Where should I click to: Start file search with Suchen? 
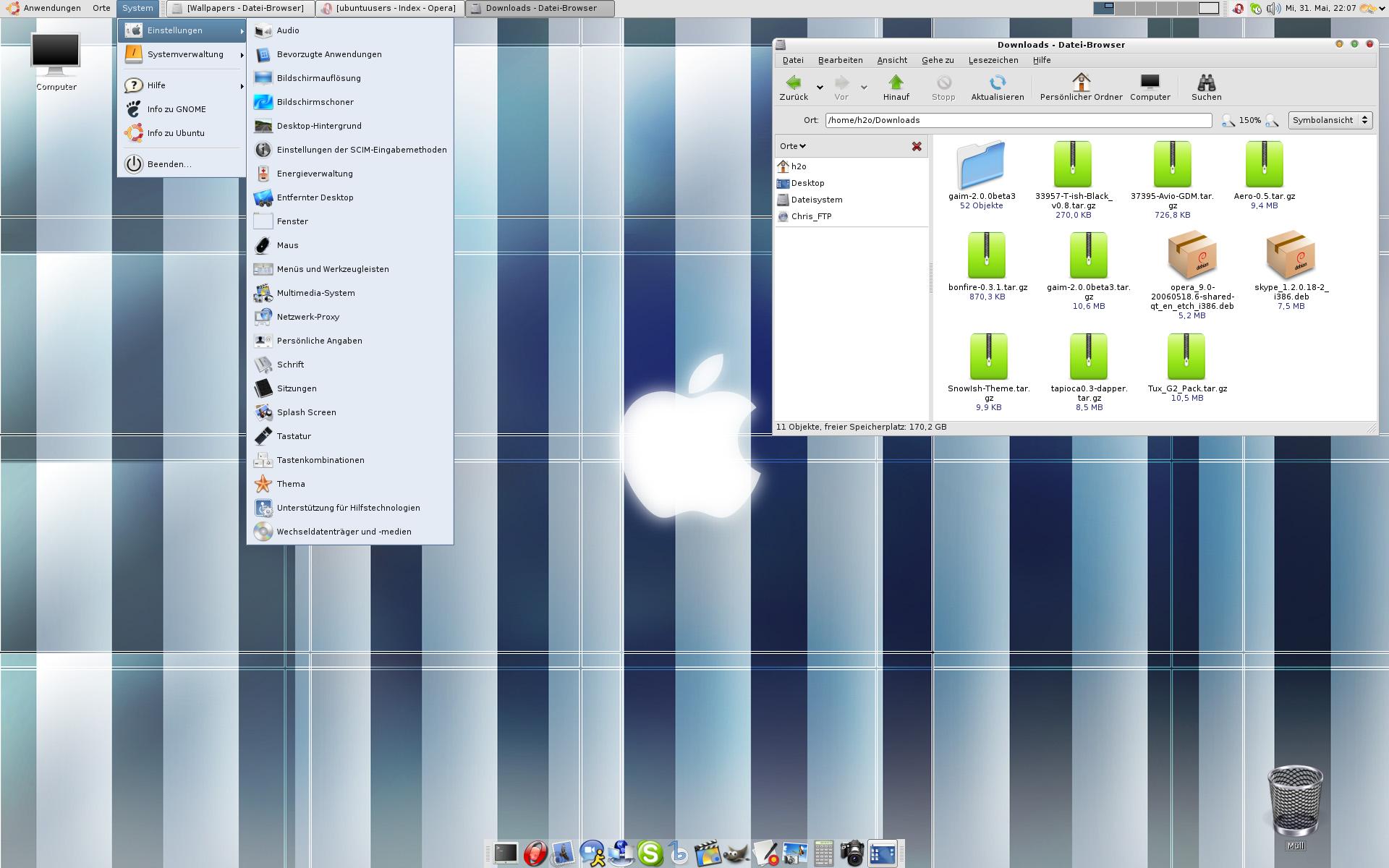(x=1206, y=88)
